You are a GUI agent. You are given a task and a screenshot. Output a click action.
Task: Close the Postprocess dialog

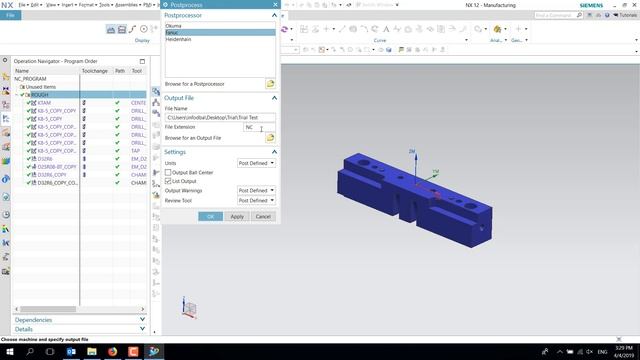click(x=275, y=4)
